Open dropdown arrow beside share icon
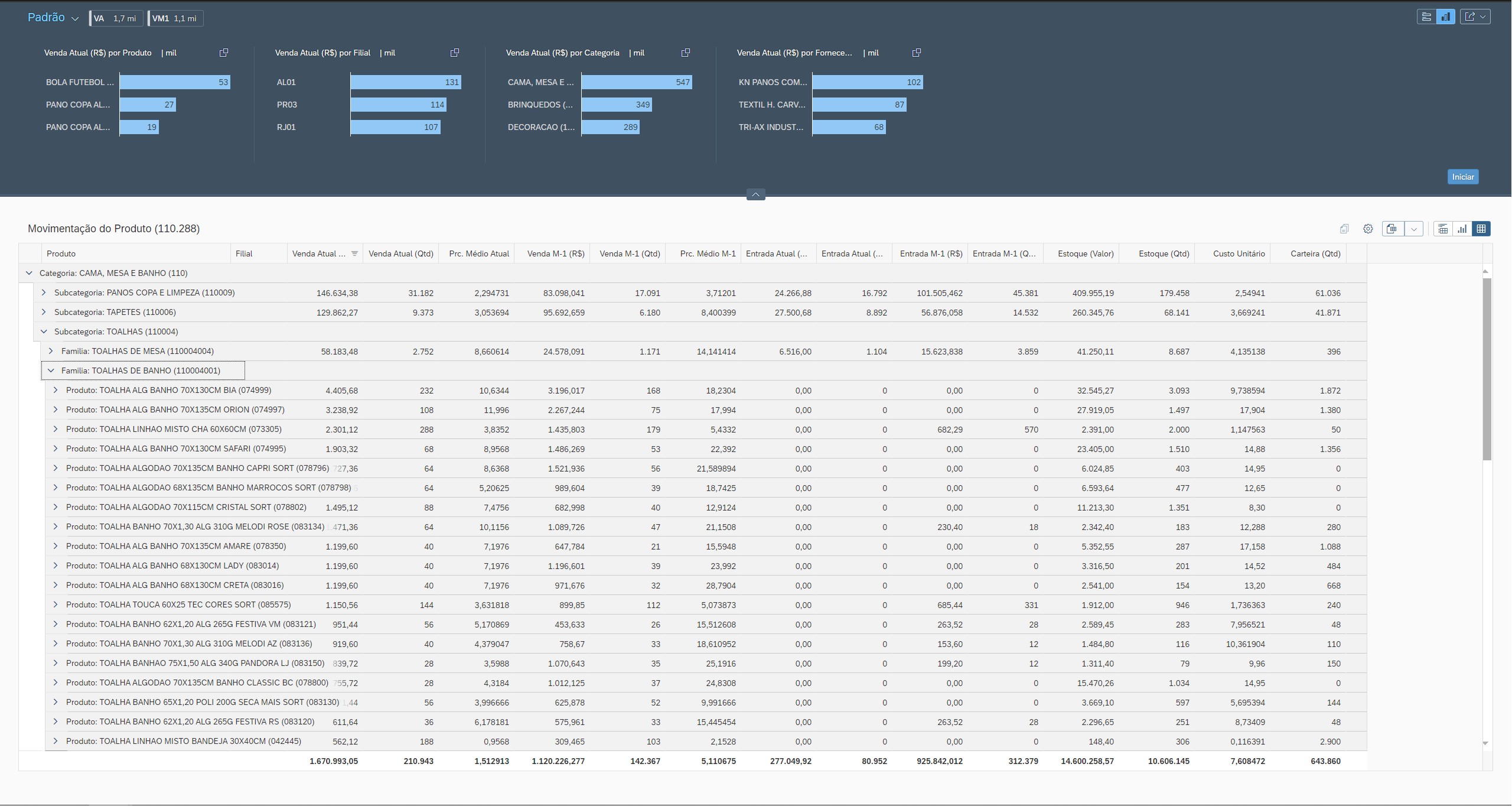 coord(1483,17)
